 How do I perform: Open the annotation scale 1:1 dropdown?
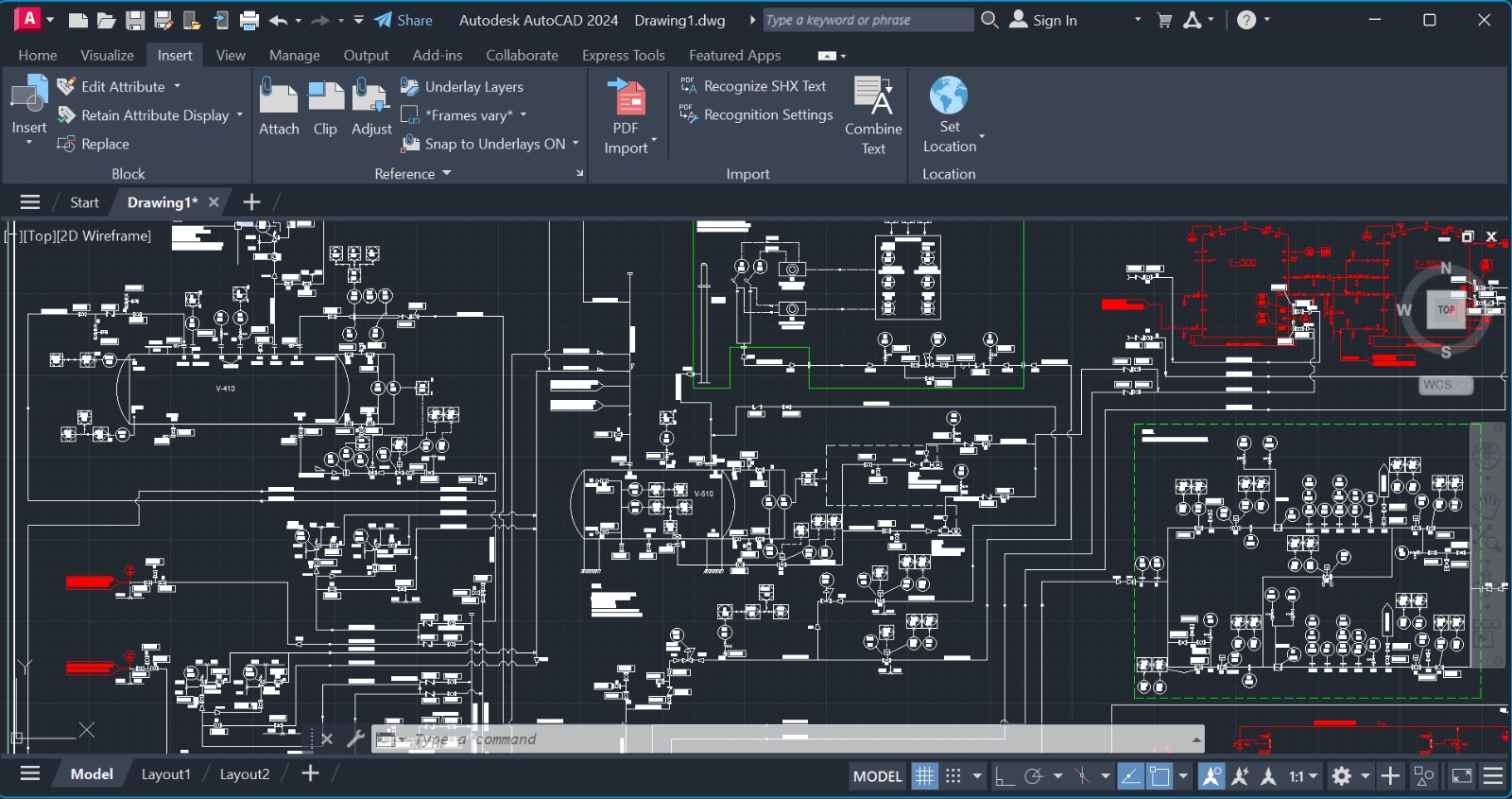click(1303, 776)
